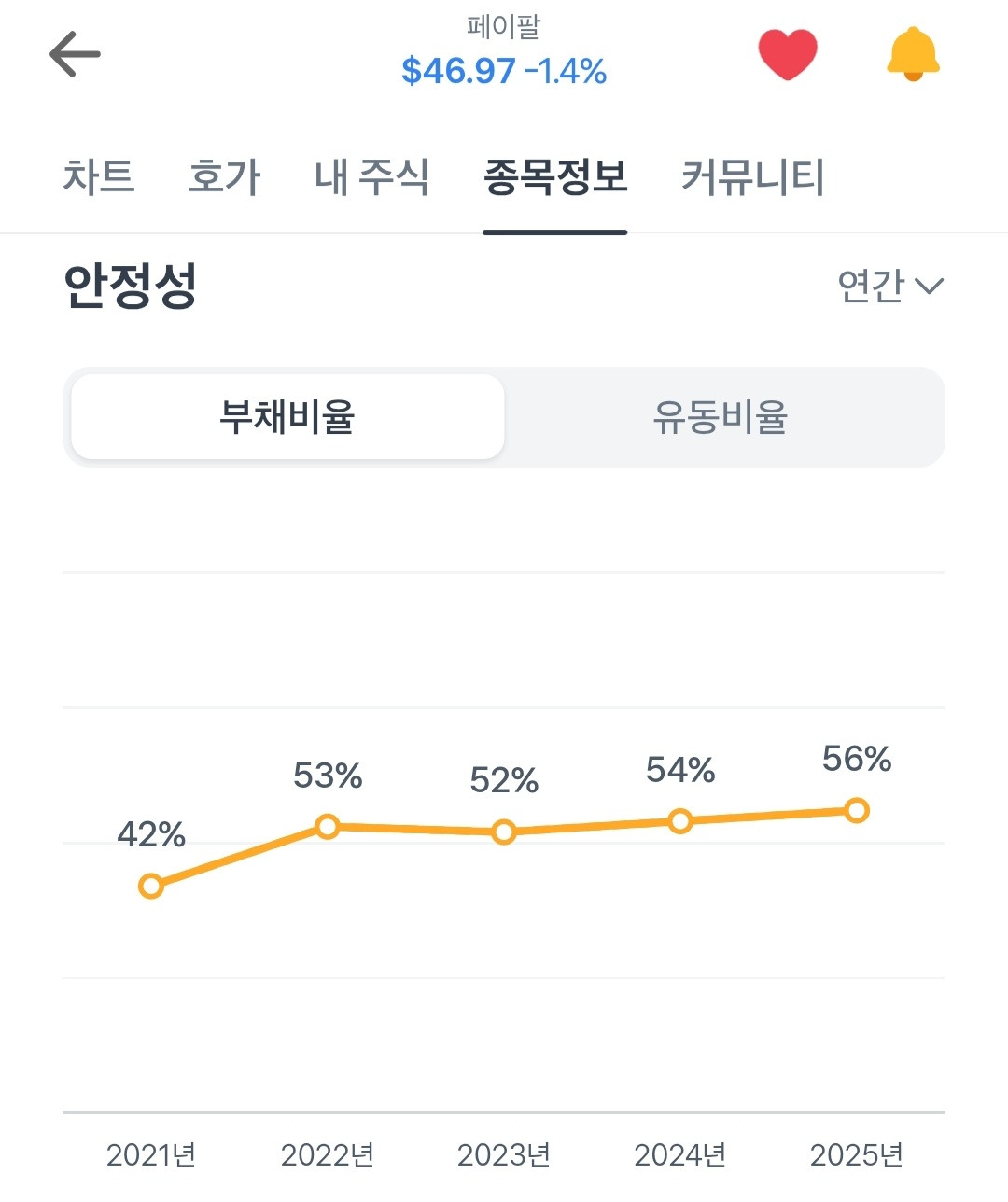Go to the 내 주식 tab

(x=371, y=177)
